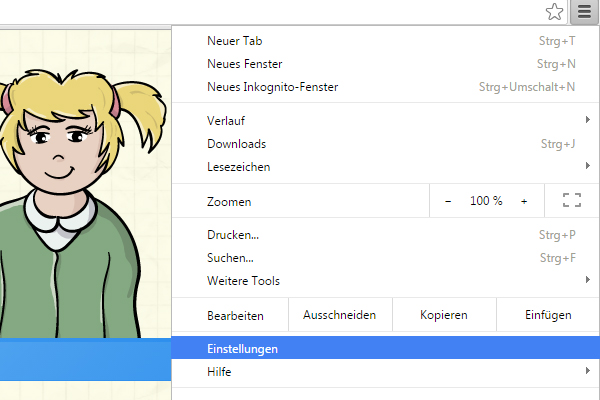Screen dimensions: 600x400
Task: Click the Einfügen button
Action: point(548,315)
